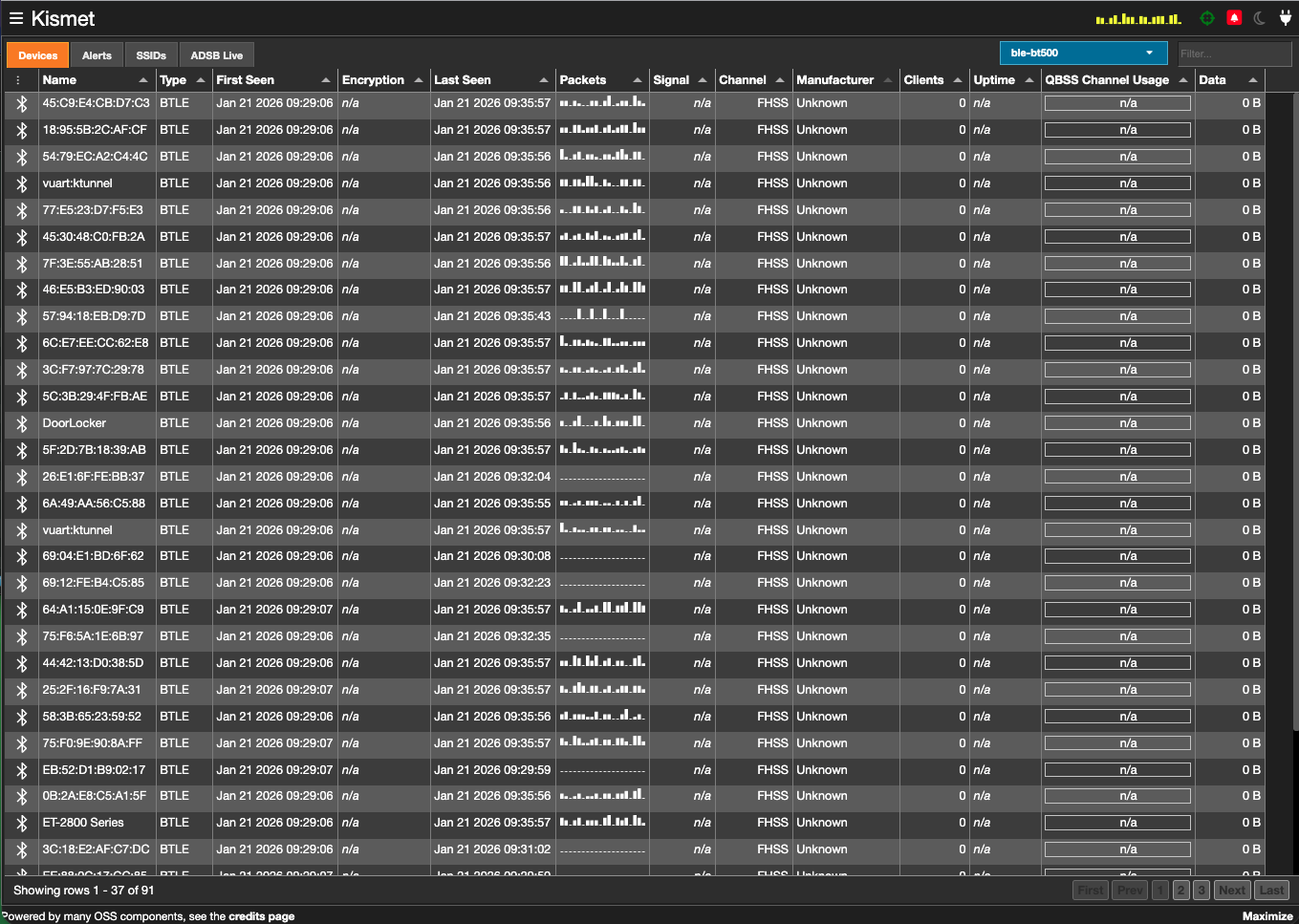Select the Bluetooth icon beside ET-2800 Series

coord(21,822)
